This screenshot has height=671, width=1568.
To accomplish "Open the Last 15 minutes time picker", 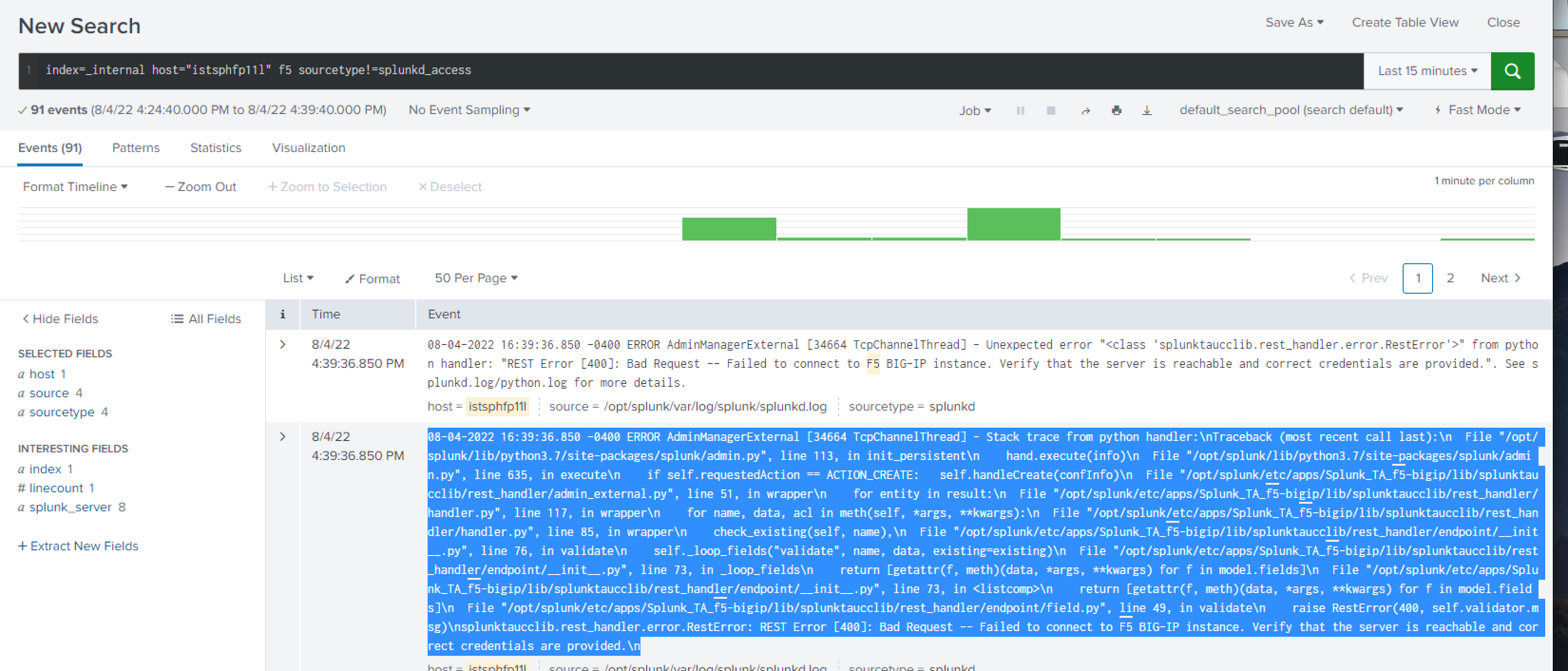I will [1427, 71].
